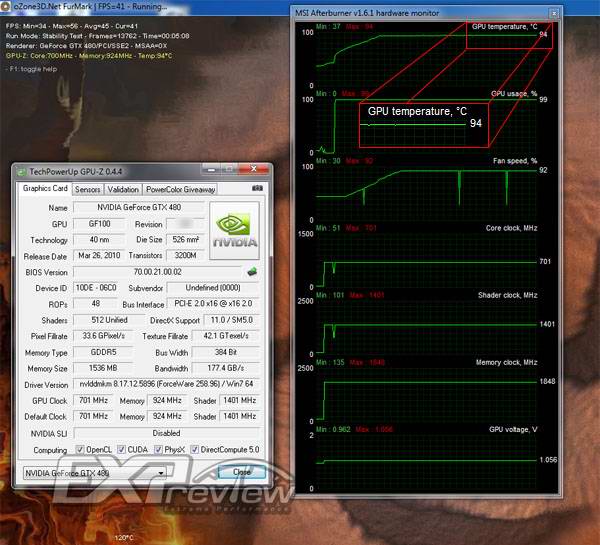The image size is (600, 545).
Task: Click the Core clock graph
Action: pyautogui.click(x=428, y=262)
